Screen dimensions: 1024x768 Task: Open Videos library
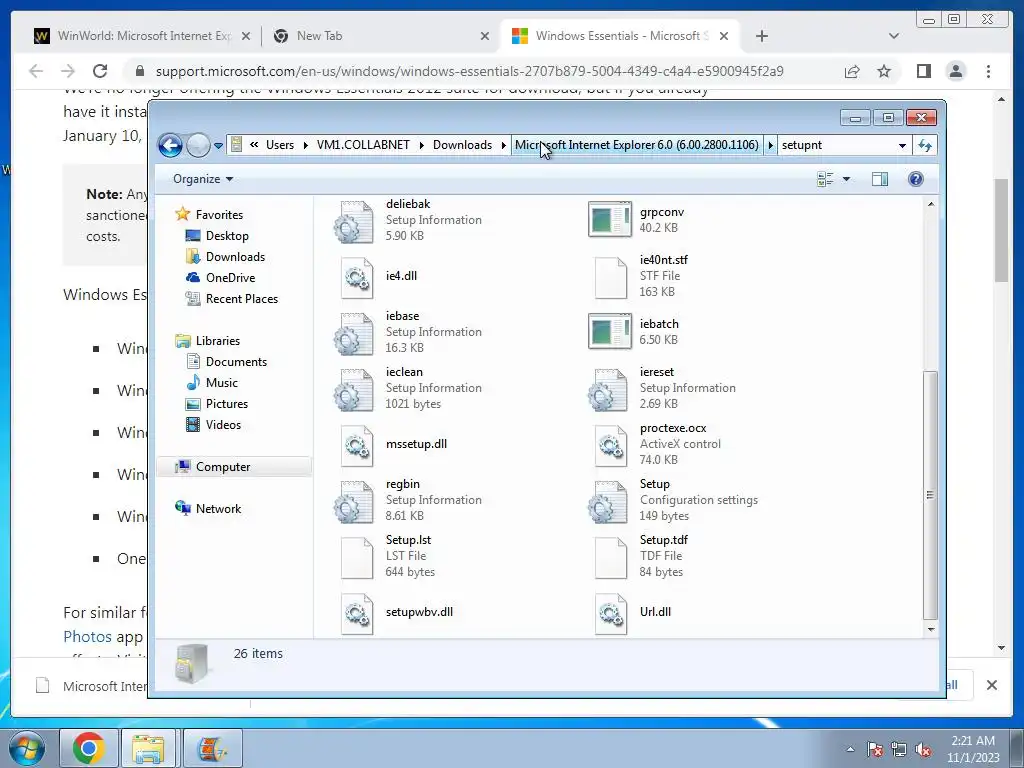[x=223, y=424]
